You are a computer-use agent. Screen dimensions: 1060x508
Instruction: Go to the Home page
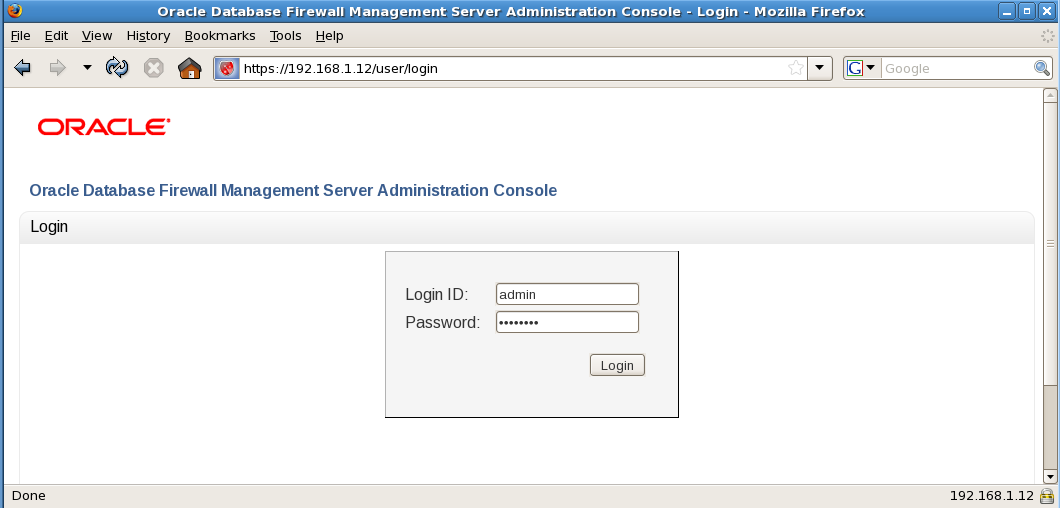coord(189,68)
